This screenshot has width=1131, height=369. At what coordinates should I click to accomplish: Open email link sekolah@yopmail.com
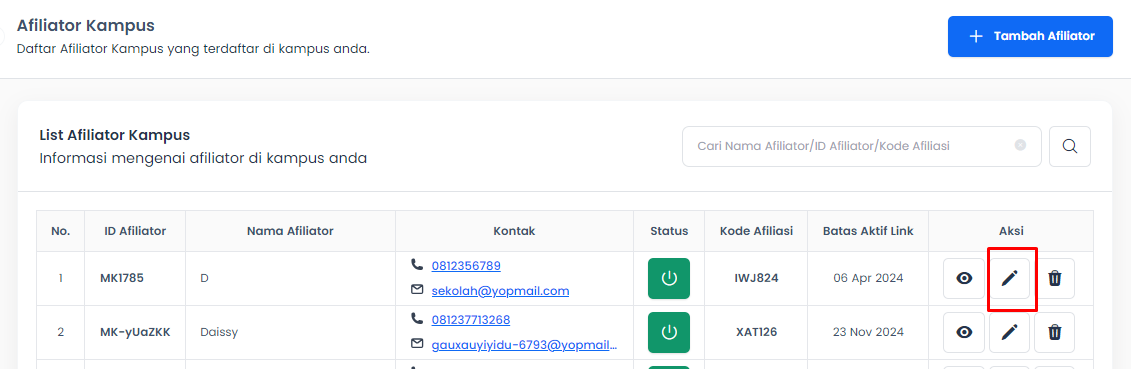pyautogui.click(x=501, y=291)
